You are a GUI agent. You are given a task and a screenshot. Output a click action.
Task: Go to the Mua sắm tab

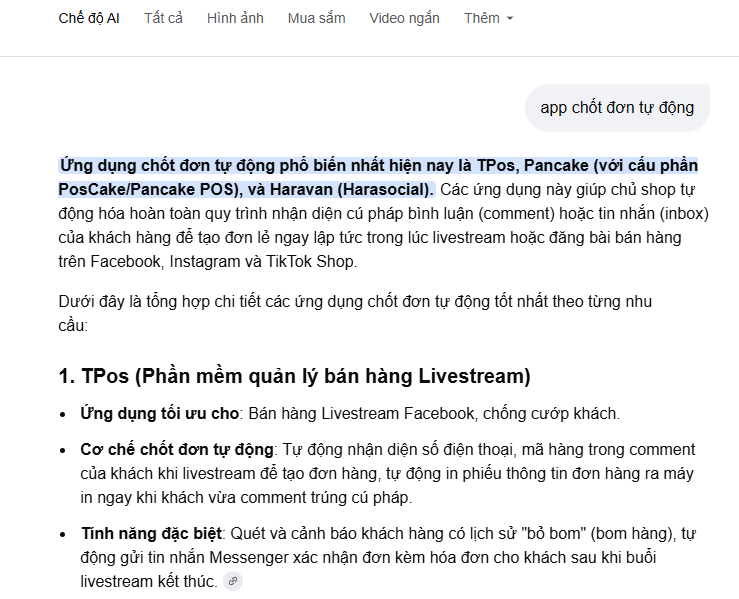[316, 18]
